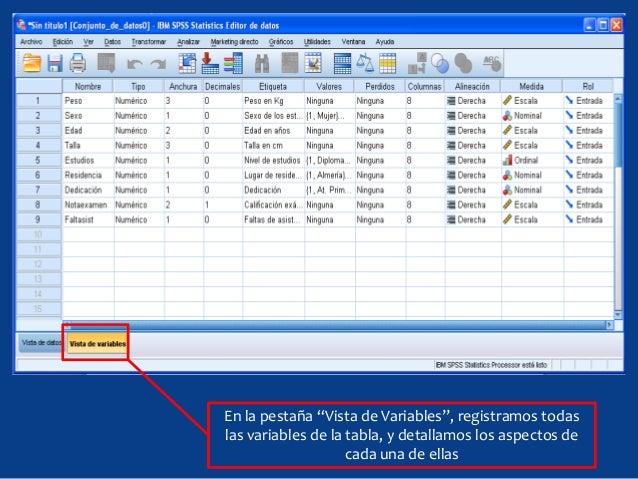The width and height of the screenshot is (638, 479).
Task: Undo the last action with the left arrow icon
Action: 135,64
